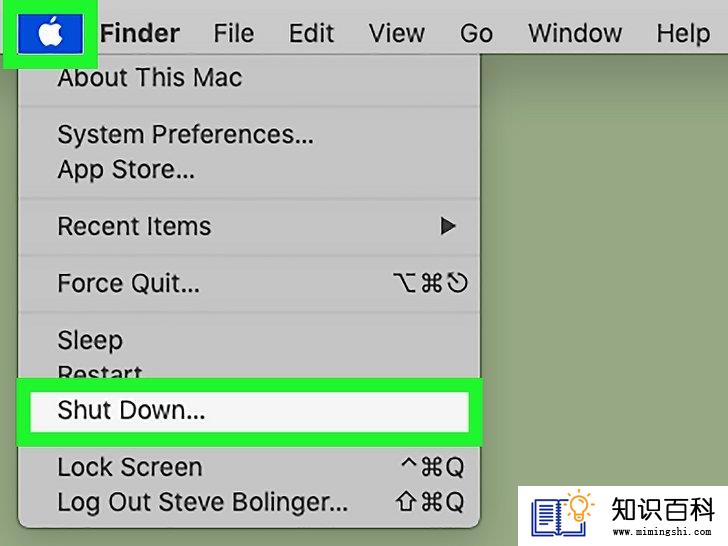
Task: Open the Go menu
Action: [476, 33]
